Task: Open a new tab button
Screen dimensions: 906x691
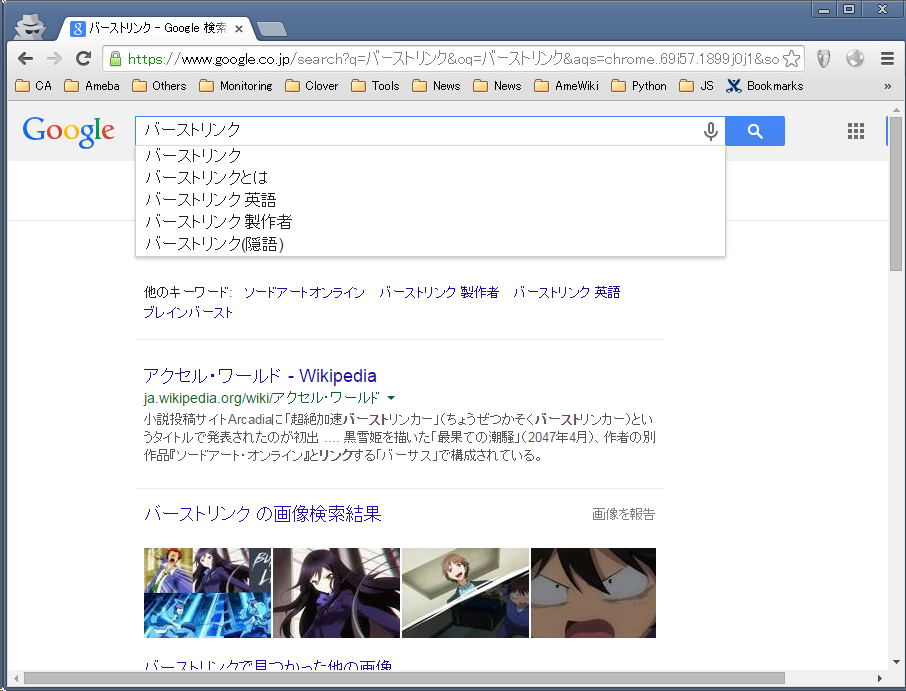Action: coord(271,28)
